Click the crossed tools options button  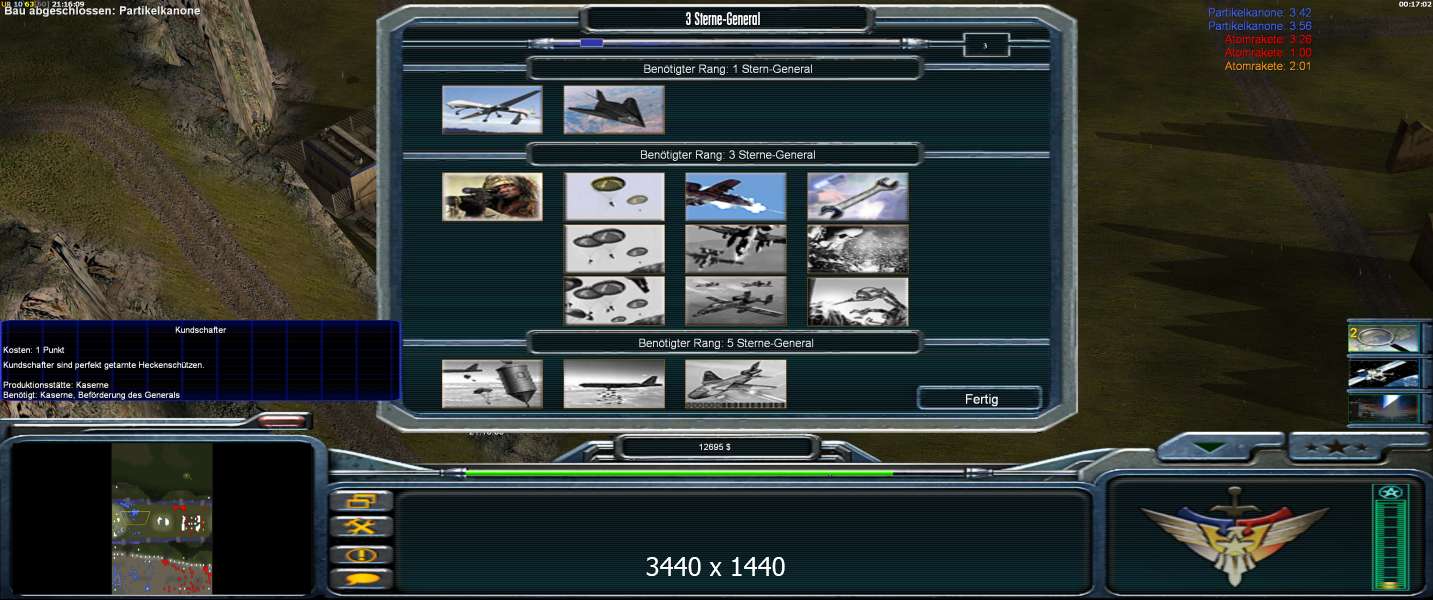point(362,527)
